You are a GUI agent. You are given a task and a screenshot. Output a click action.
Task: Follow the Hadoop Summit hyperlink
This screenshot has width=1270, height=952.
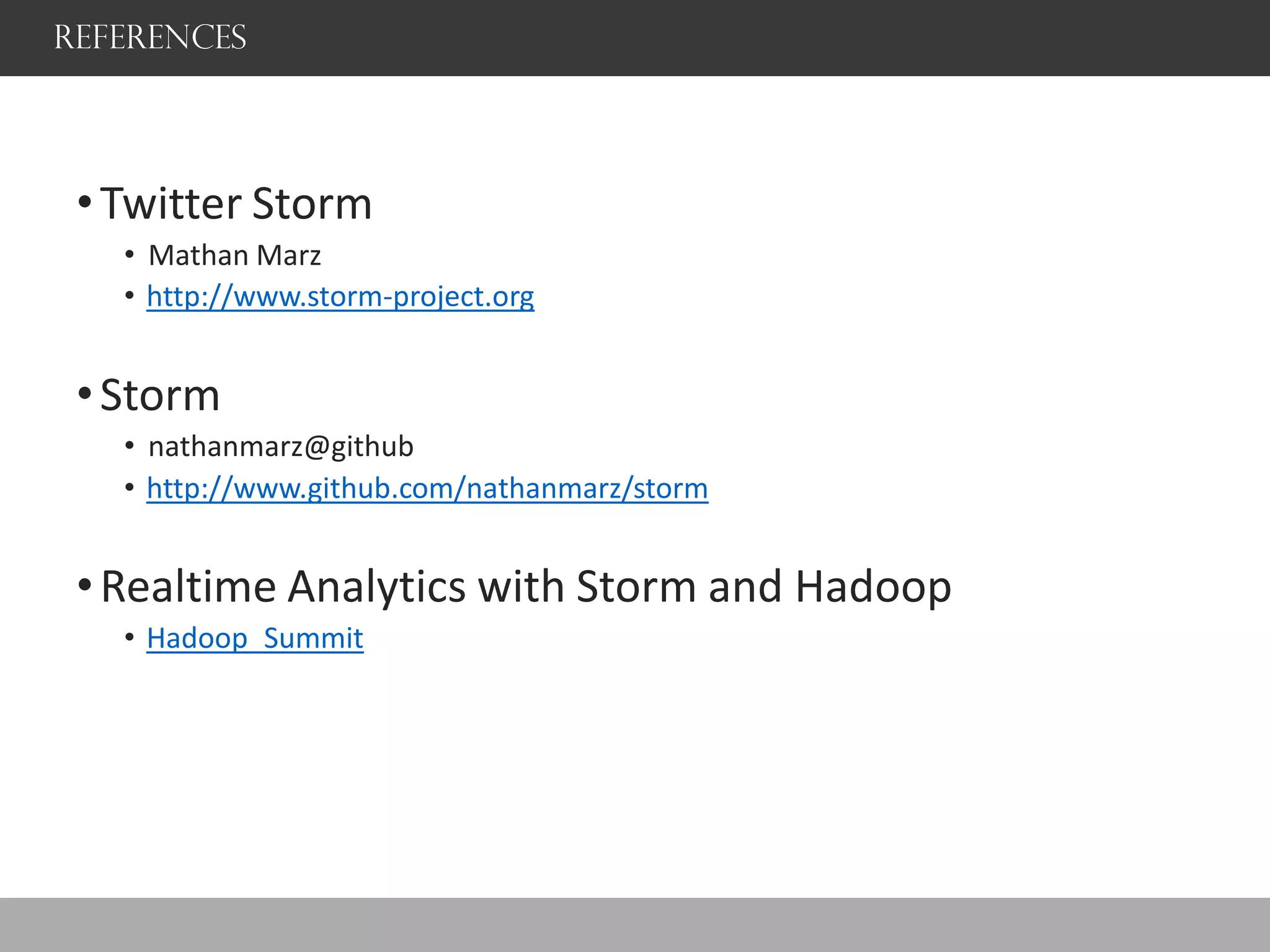pyautogui.click(x=255, y=638)
